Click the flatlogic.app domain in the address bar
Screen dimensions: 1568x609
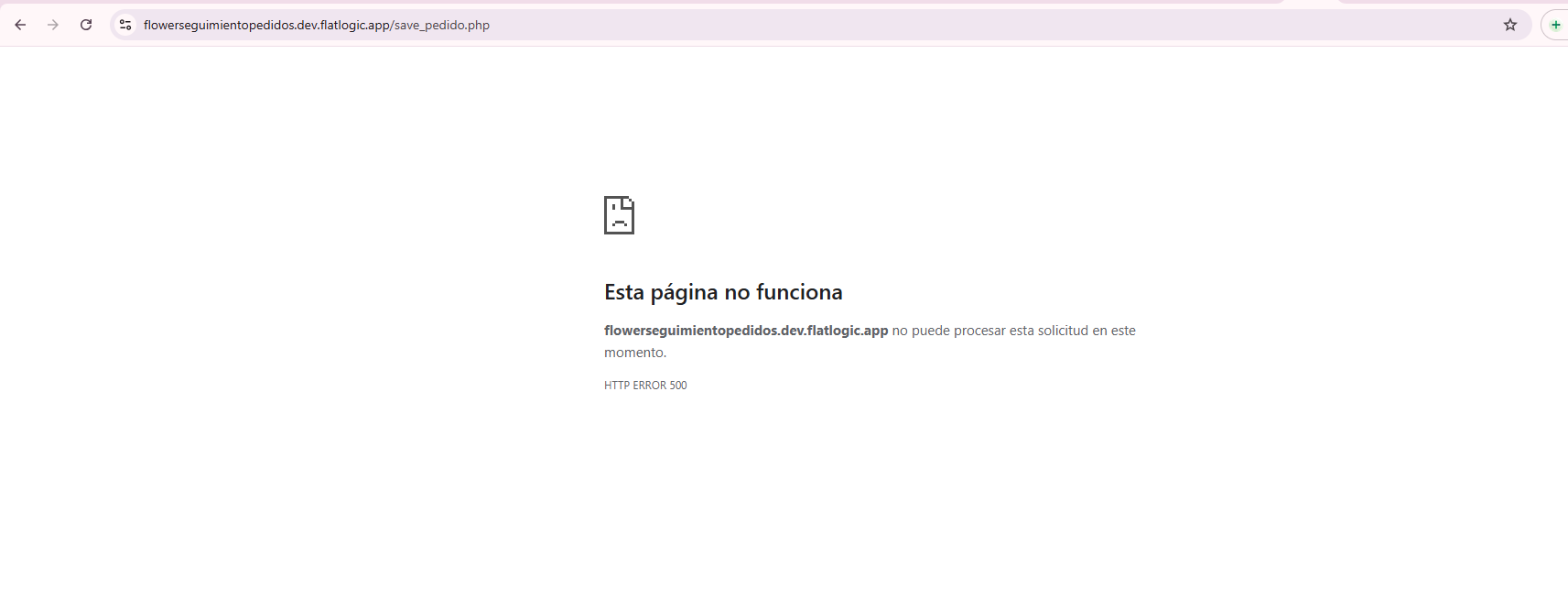point(355,25)
